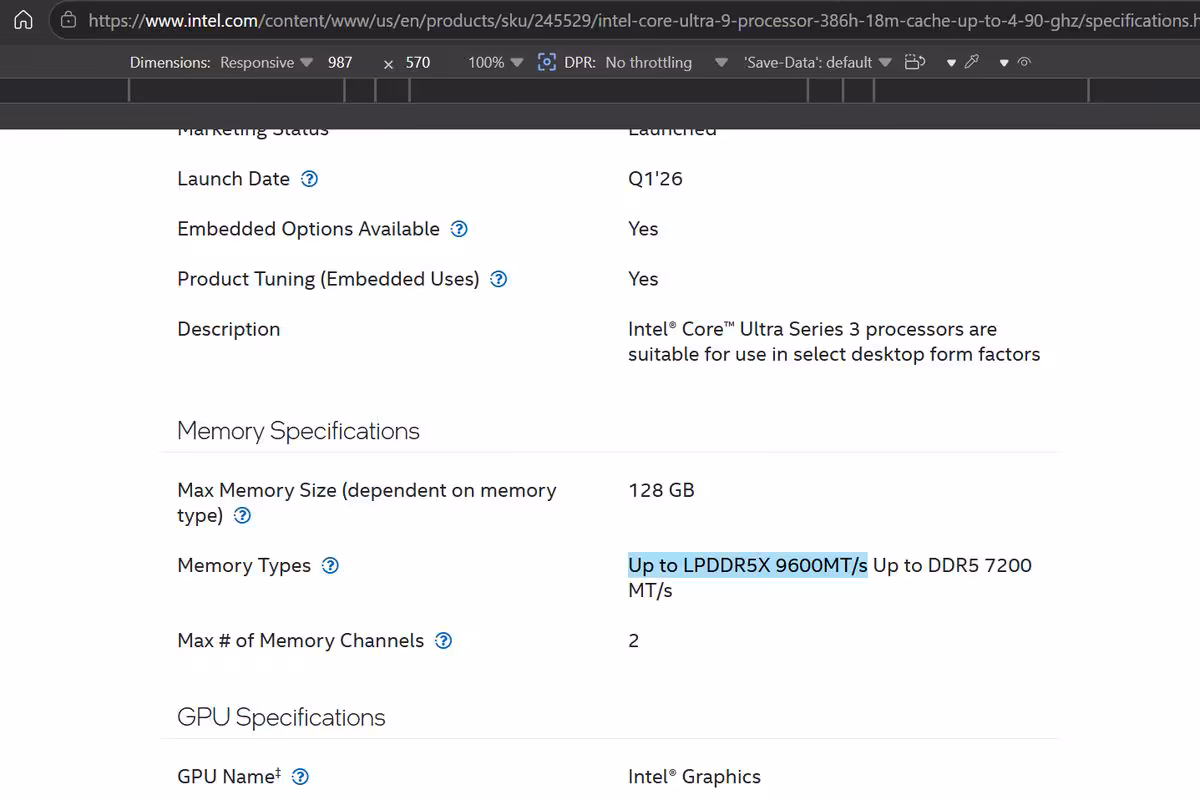1200x800 pixels.
Task: Open the No throttling dropdown
Action: click(666, 62)
